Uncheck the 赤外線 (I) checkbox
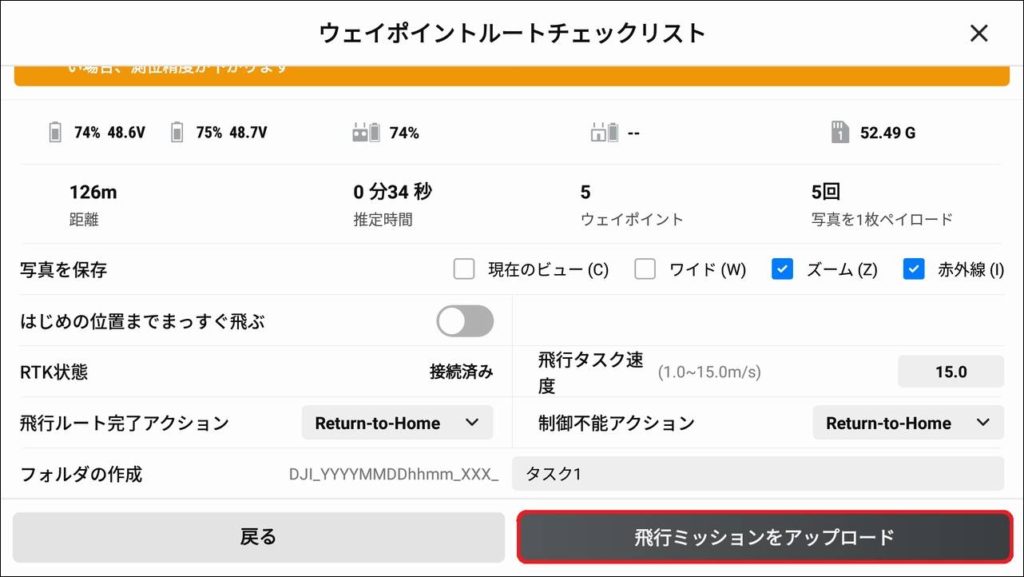Image resolution: width=1024 pixels, height=577 pixels. (913, 269)
